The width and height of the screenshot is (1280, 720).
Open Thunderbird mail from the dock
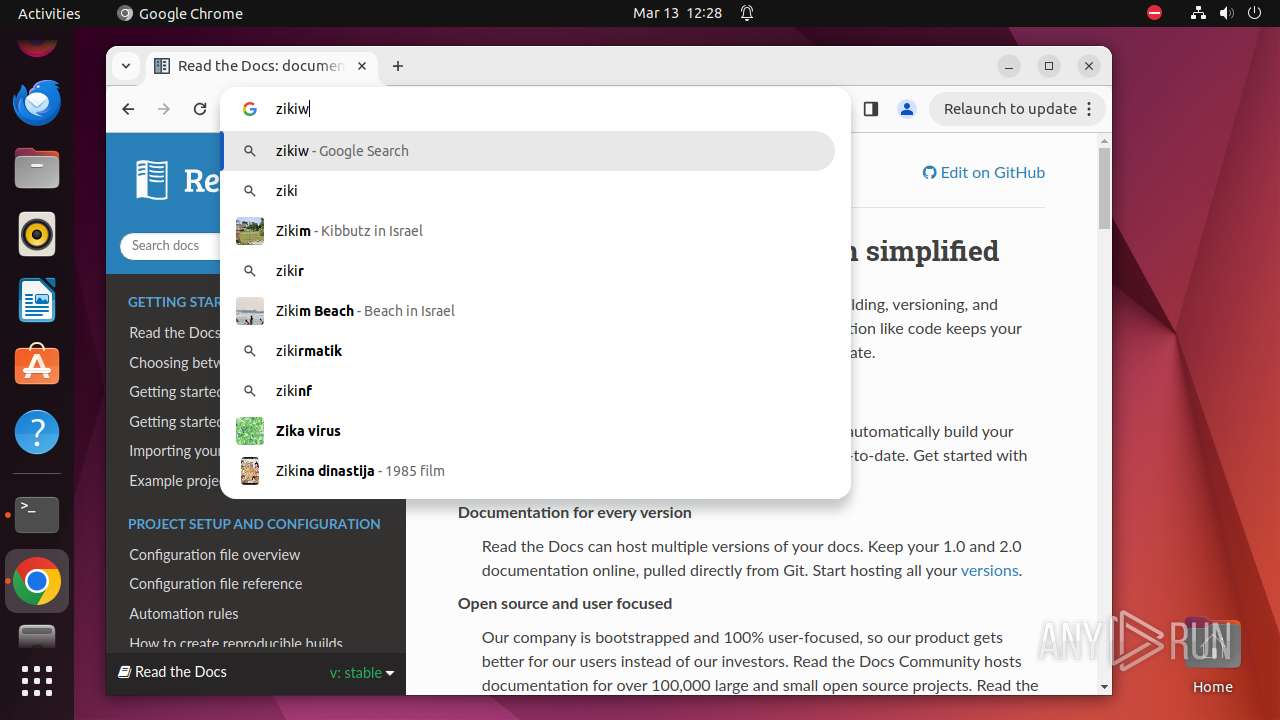[37, 102]
